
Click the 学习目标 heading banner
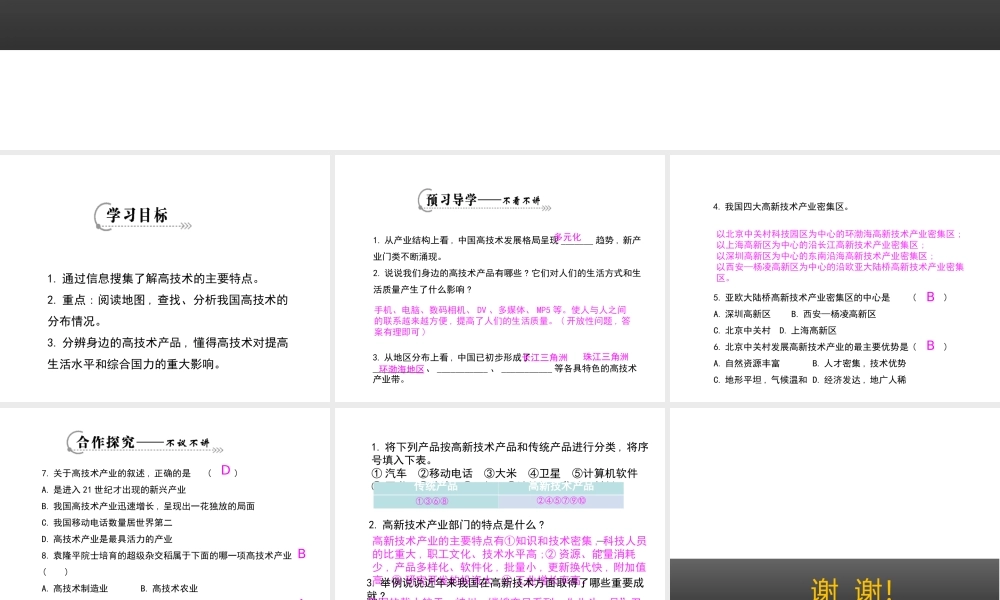(x=137, y=215)
